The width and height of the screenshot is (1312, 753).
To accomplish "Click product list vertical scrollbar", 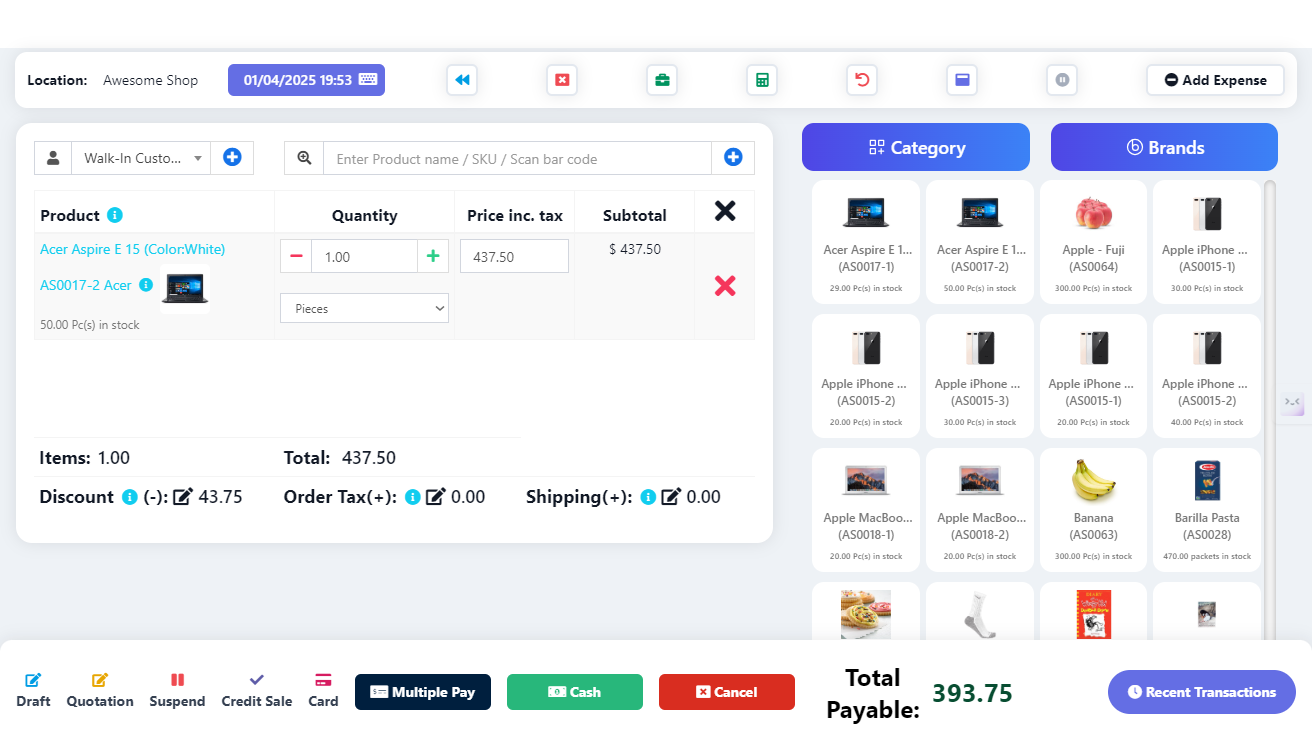I will click(x=1270, y=410).
